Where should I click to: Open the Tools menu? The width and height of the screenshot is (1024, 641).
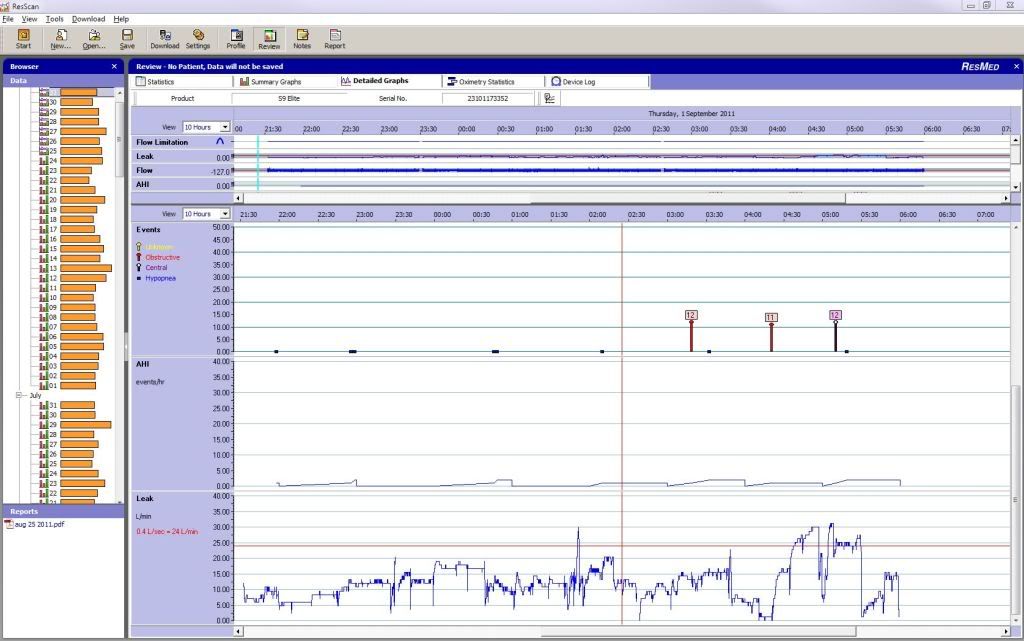coord(55,19)
